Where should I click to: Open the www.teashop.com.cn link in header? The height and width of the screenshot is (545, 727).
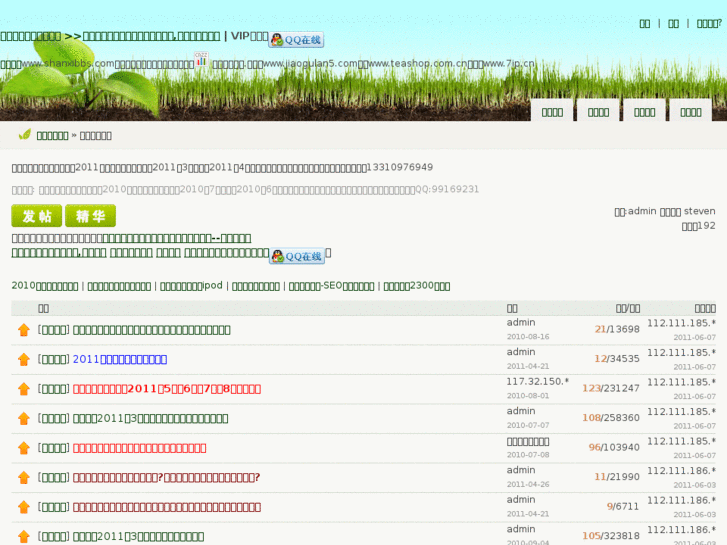pos(418,63)
